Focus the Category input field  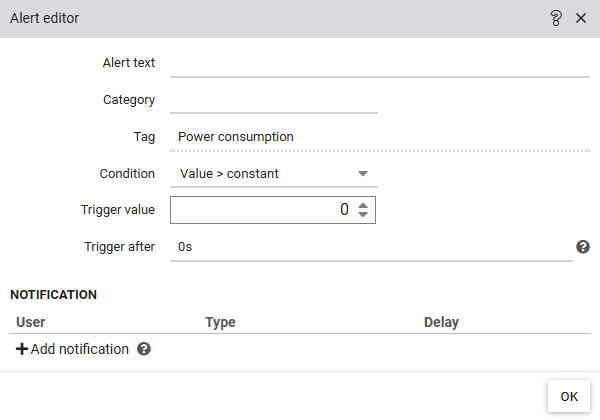tap(274, 100)
